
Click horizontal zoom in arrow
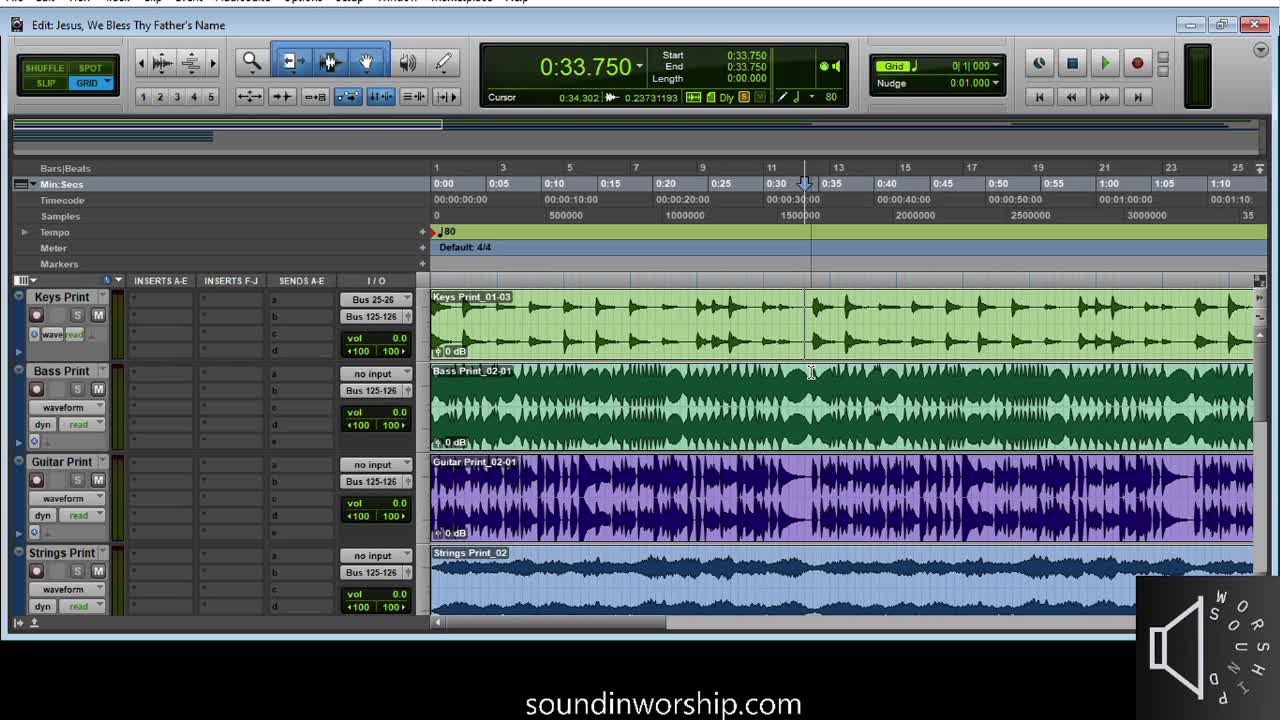(212, 63)
